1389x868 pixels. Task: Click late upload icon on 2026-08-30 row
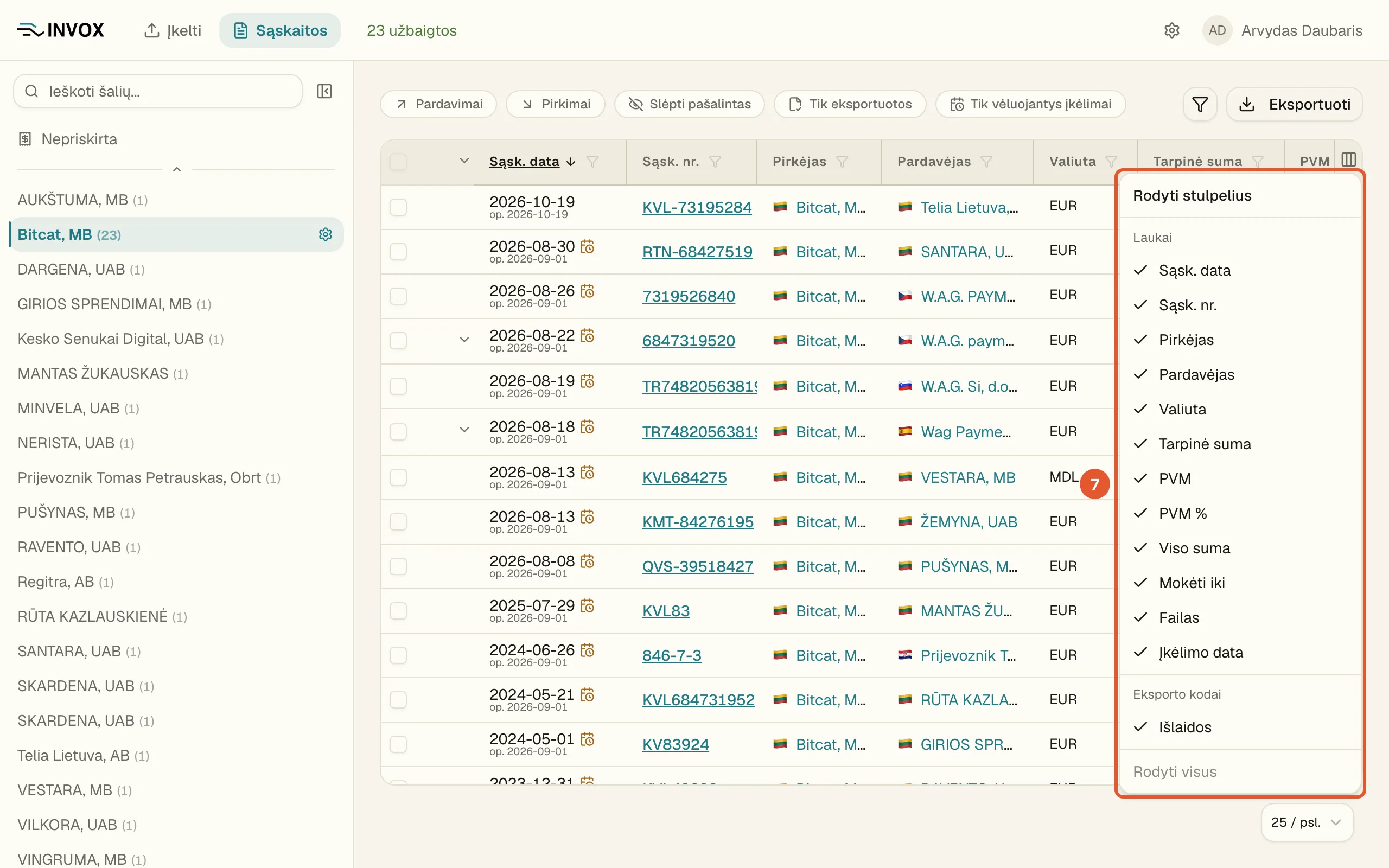tap(587, 246)
